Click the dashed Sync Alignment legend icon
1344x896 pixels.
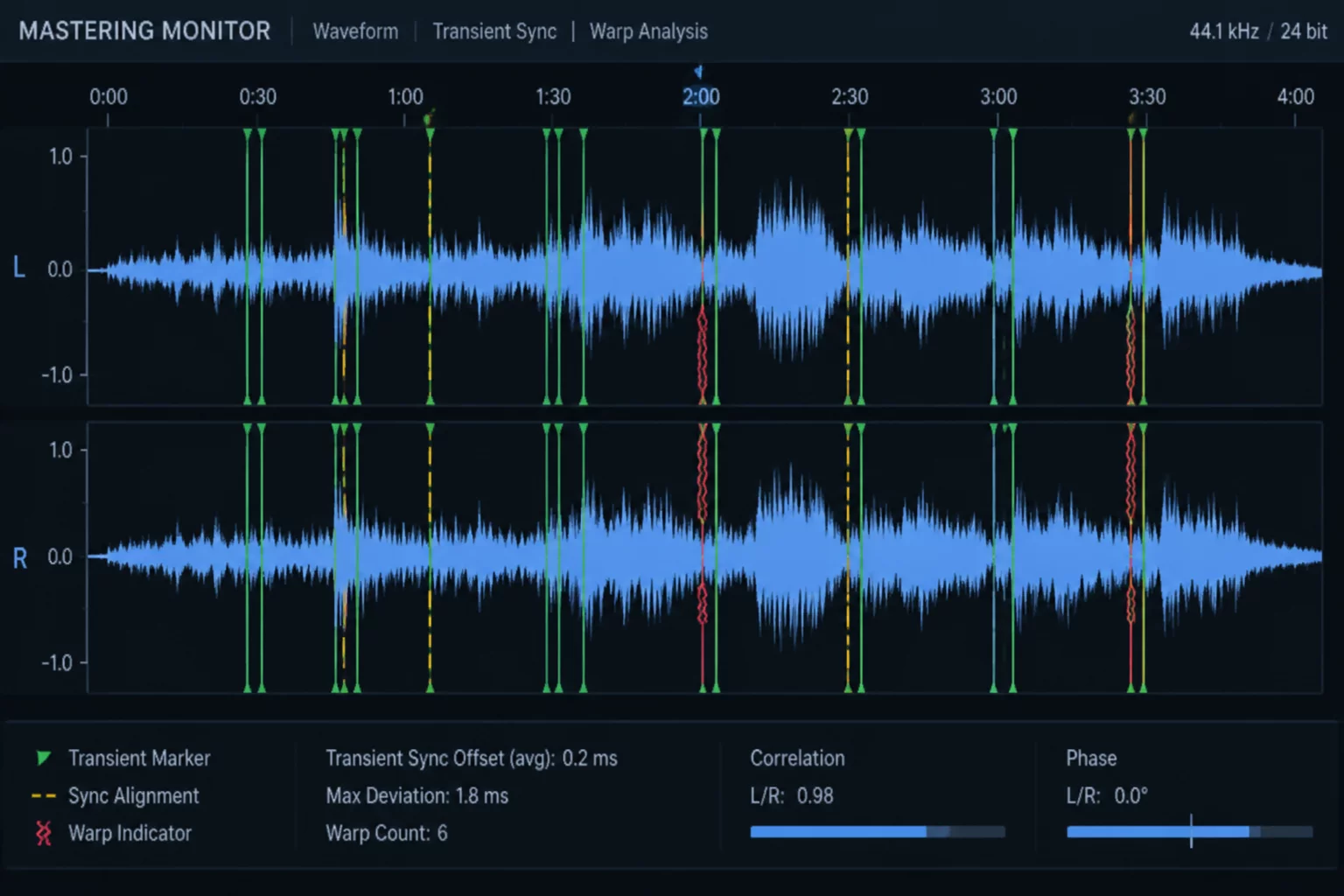[43, 796]
